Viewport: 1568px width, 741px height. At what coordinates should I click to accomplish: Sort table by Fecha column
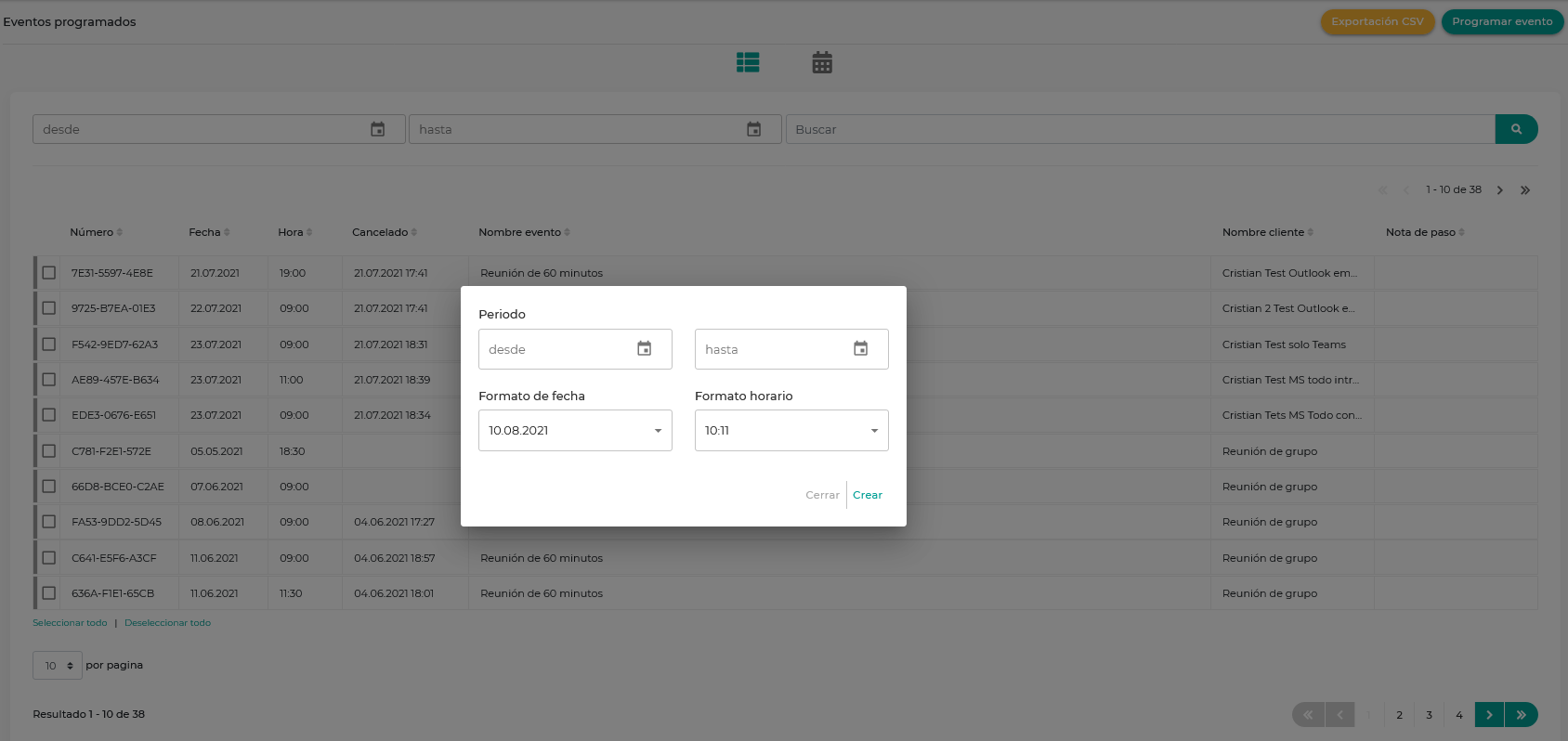pyautogui.click(x=209, y=232)
